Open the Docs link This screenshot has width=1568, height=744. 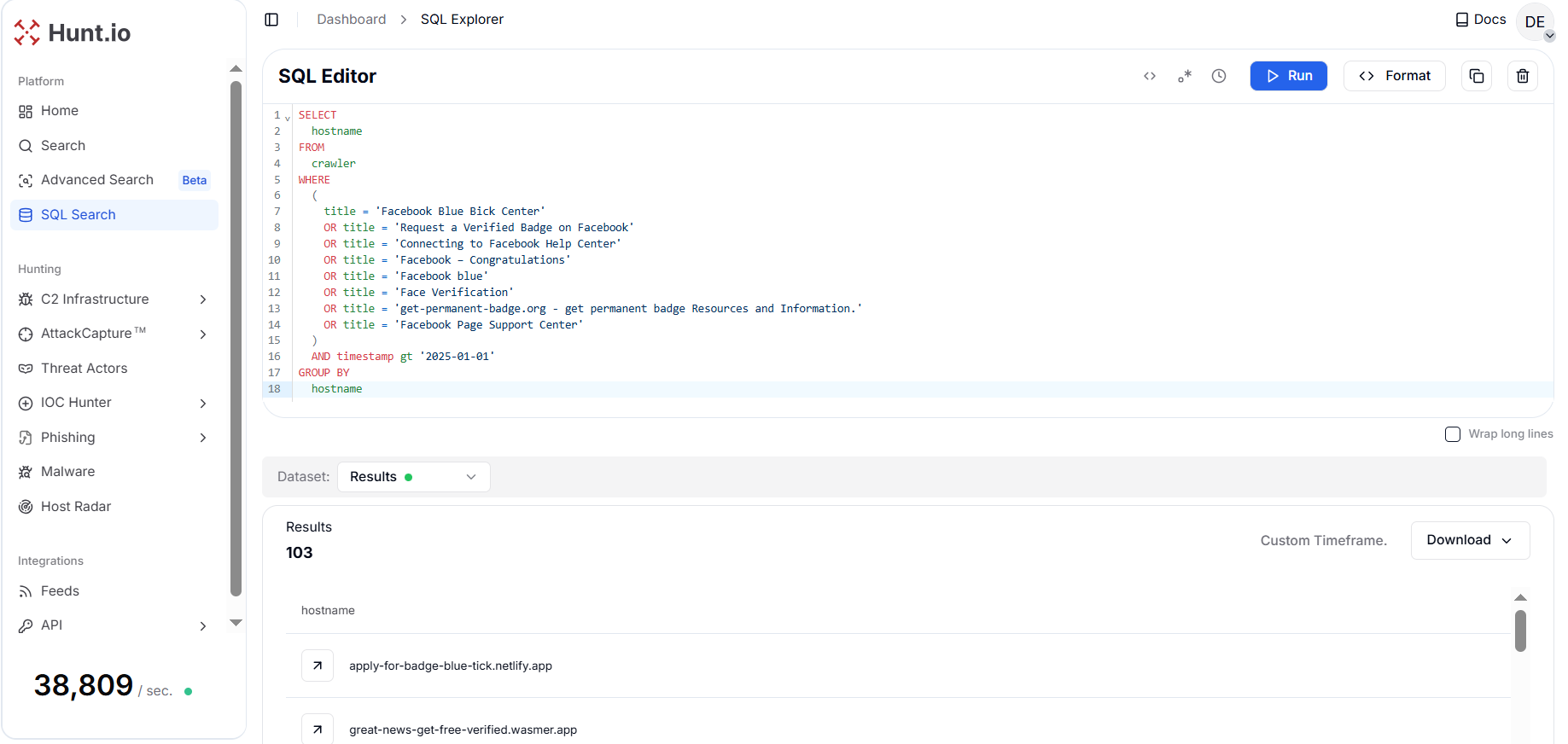[x=1481, y=20]
